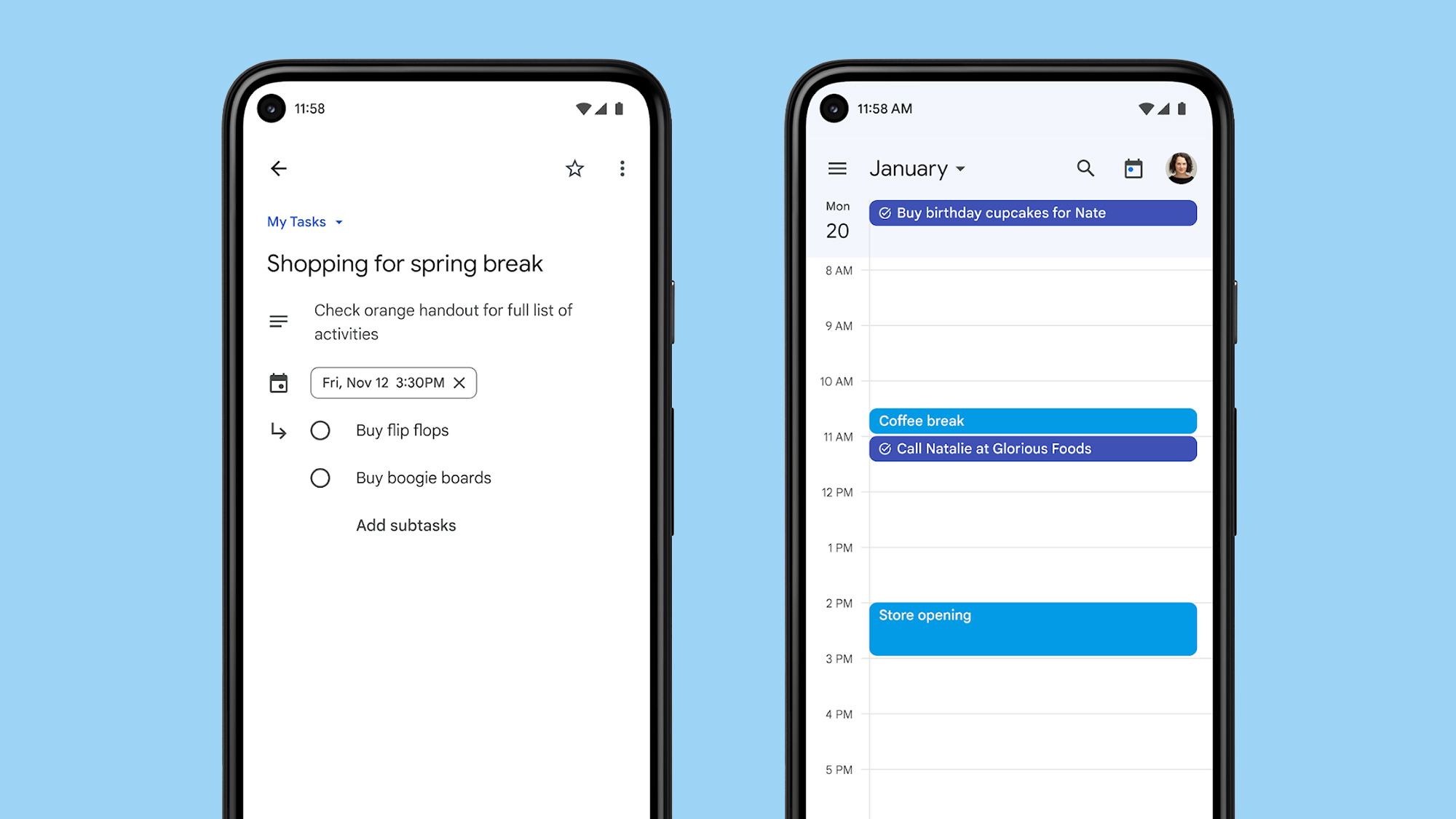Screen dimensions: 1456x819
Task: Select the Coffee break calendar event
Action: (1032, 420)
